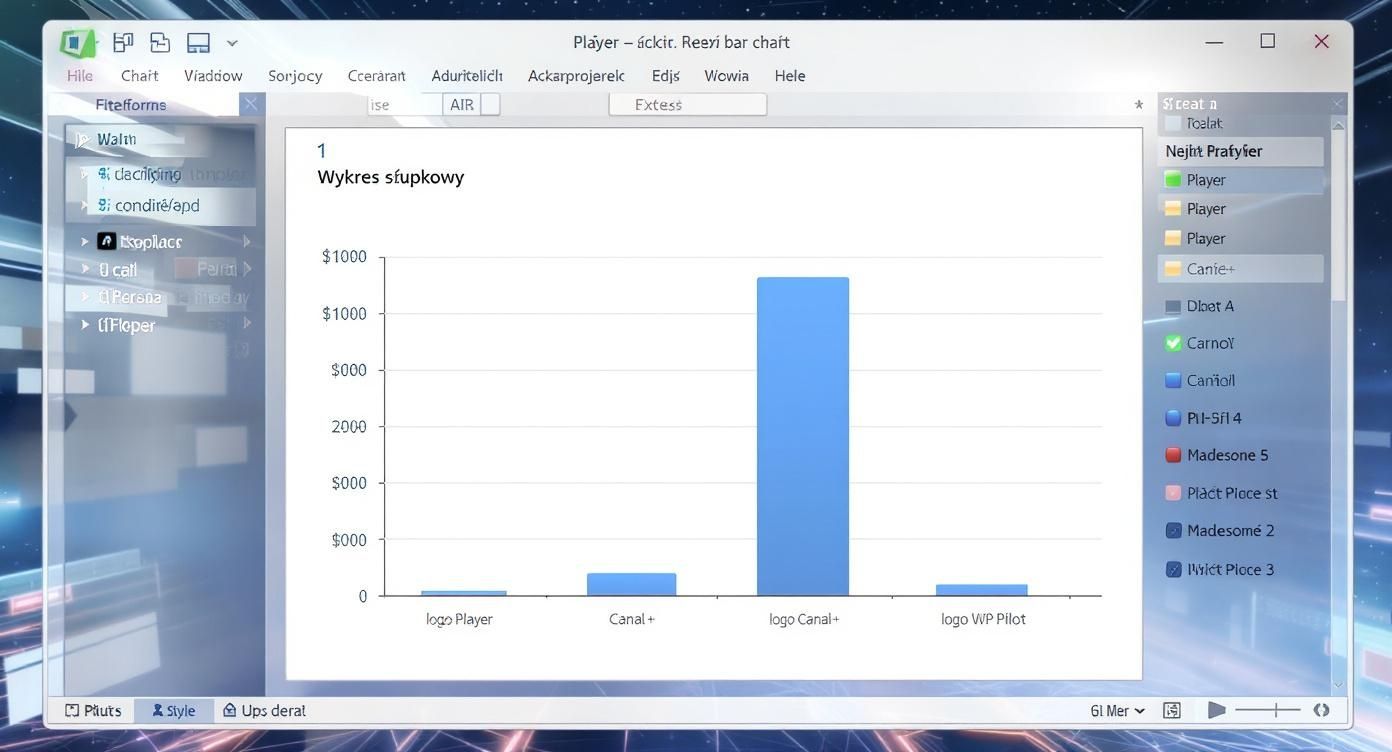The image size is (1392, 752).
Task: Click the green Player color swatch
Action: point(1173,180)
